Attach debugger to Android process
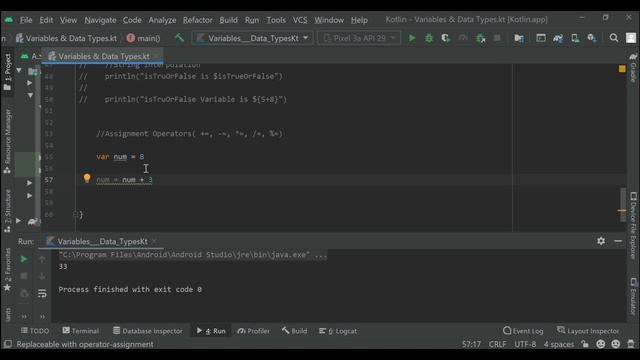640x360 pixels. [480, 38]
